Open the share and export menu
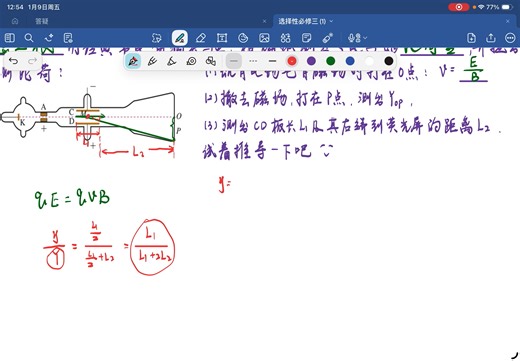The width and height of the screenshot is (520, 361). pyautogui.click(x=491, y=38)
